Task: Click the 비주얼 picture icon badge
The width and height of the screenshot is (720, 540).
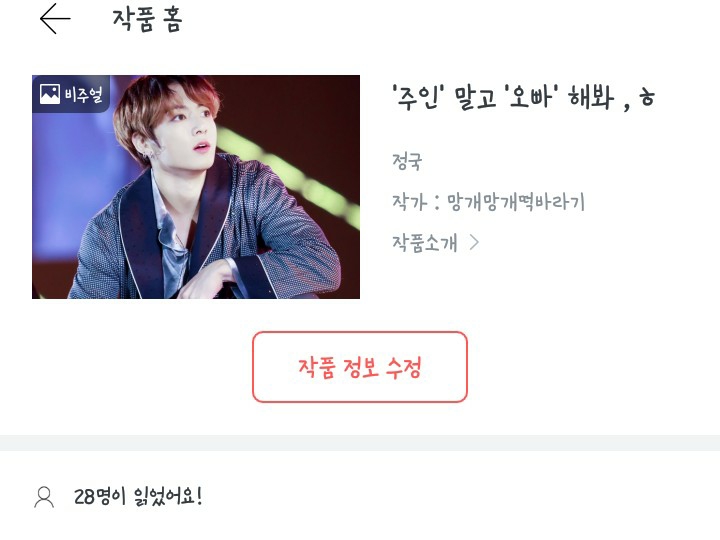Action: [x=50, y=94]
